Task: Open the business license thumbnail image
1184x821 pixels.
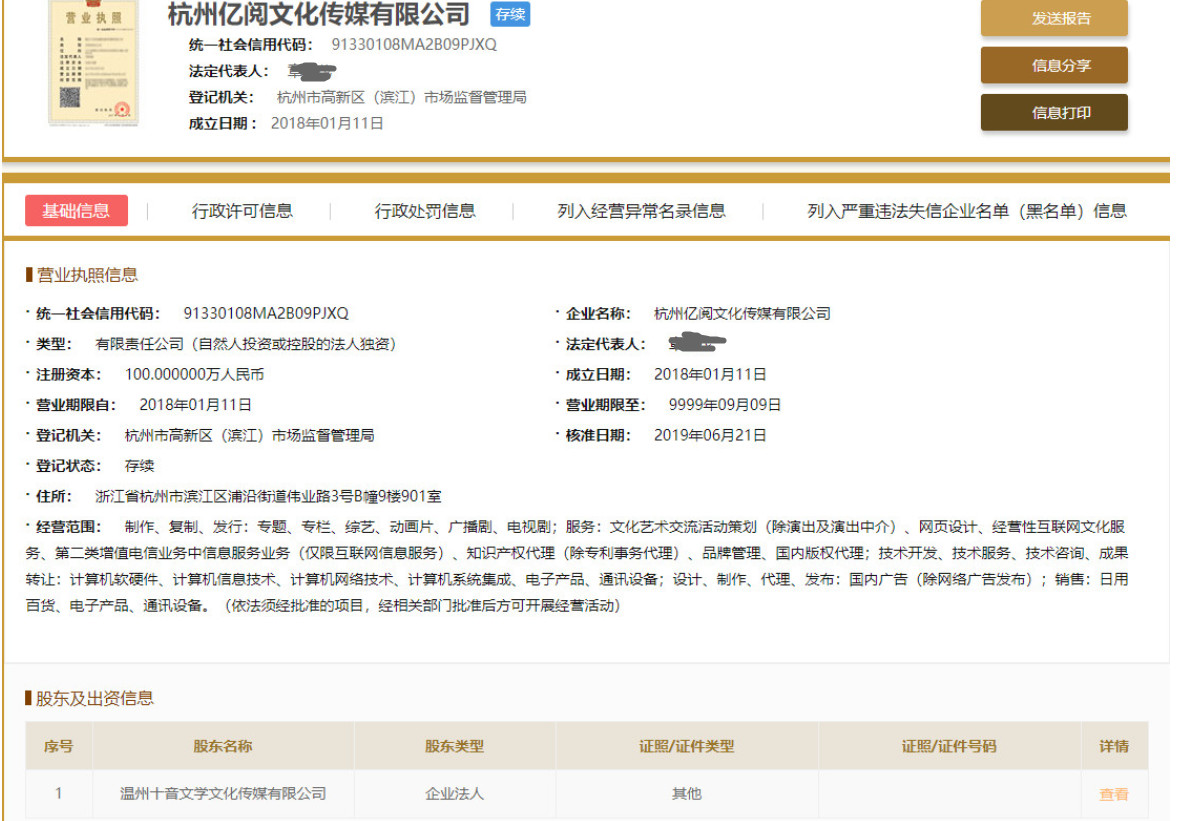Action: pyautogui.click(x=93, y=63)
